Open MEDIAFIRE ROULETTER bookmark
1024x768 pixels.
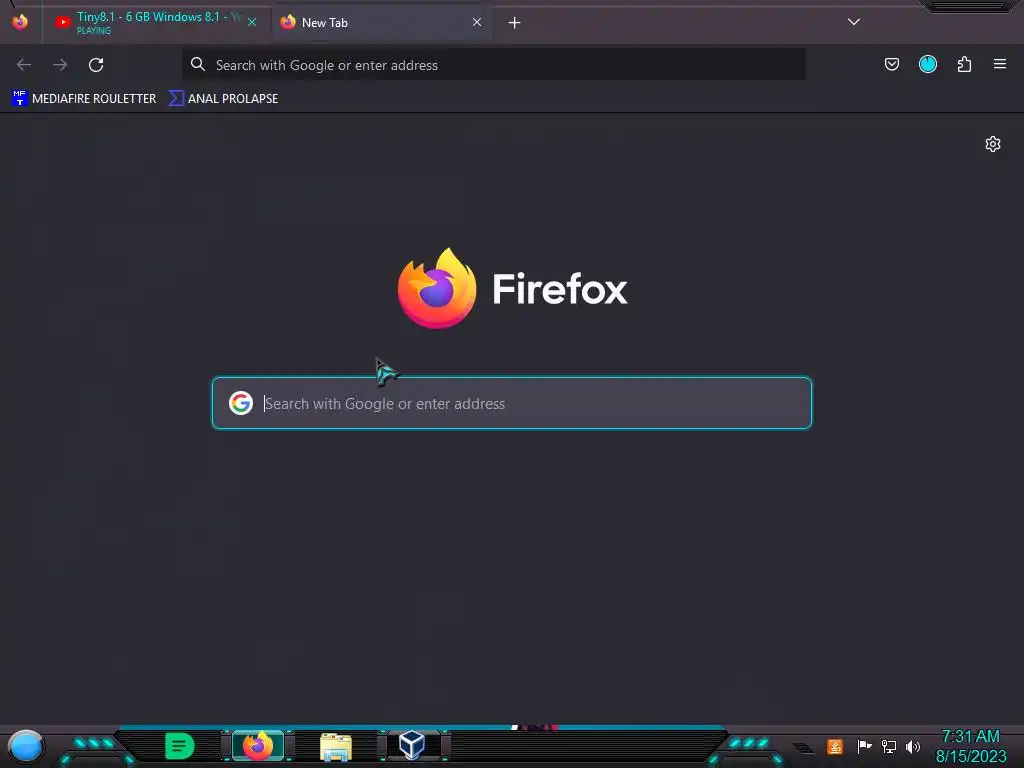coord(84,99)
